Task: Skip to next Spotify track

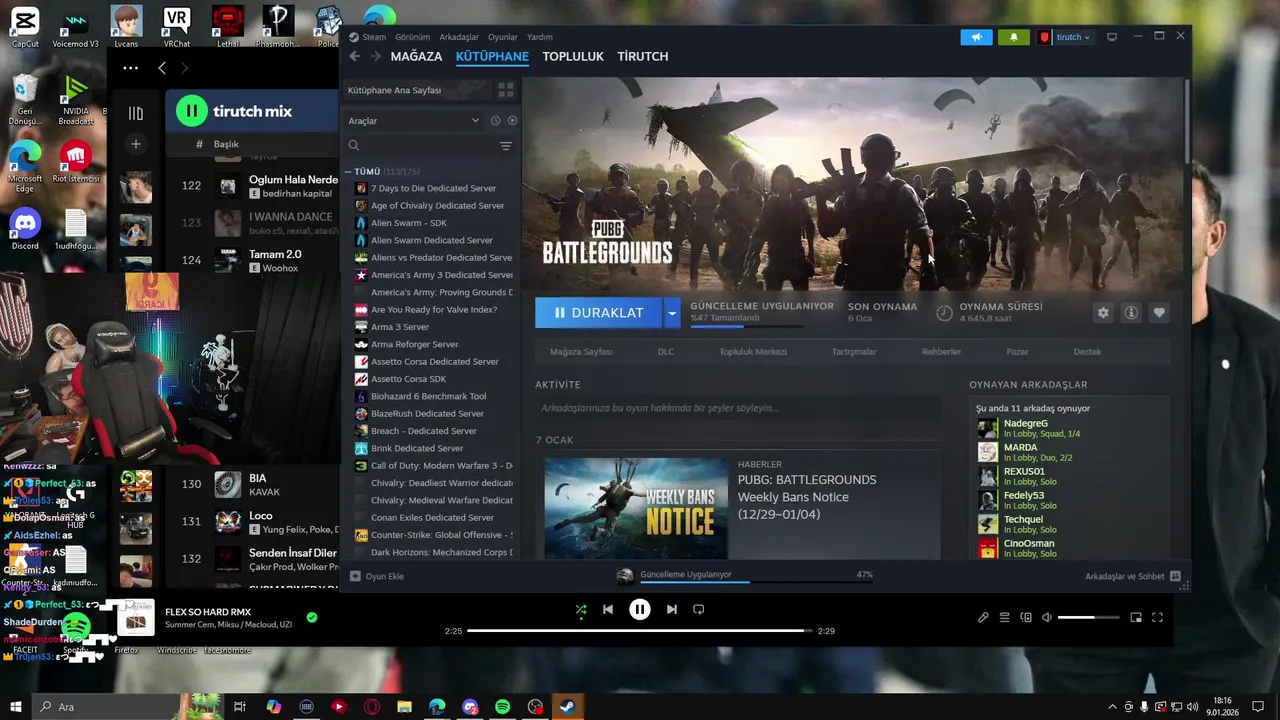Action: [672, 609]
